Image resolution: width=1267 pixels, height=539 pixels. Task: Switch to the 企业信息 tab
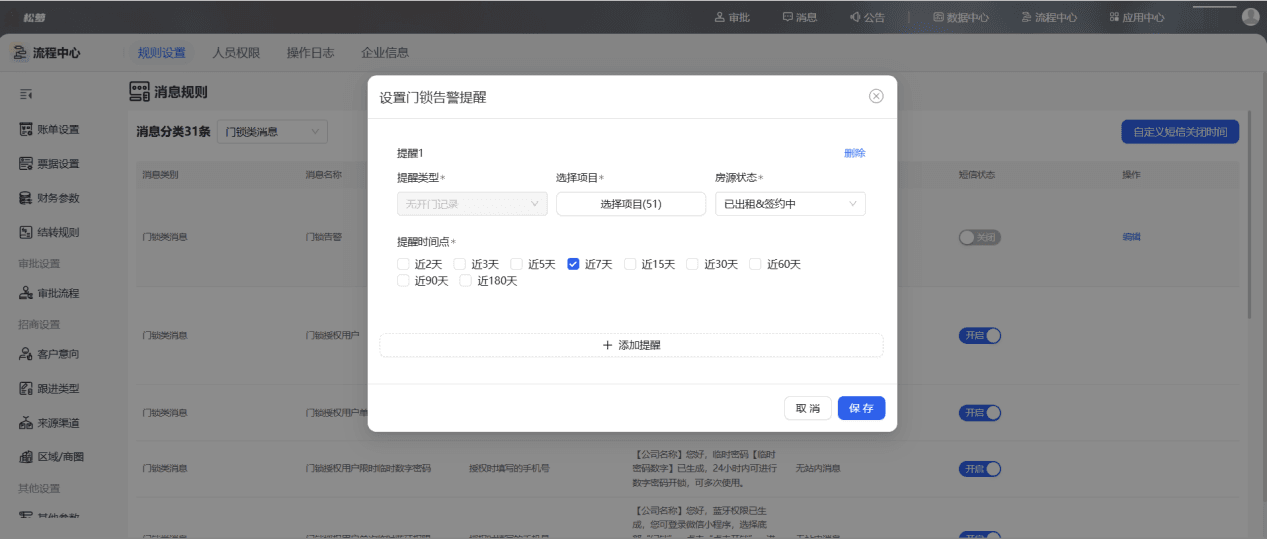pos(385,52)
